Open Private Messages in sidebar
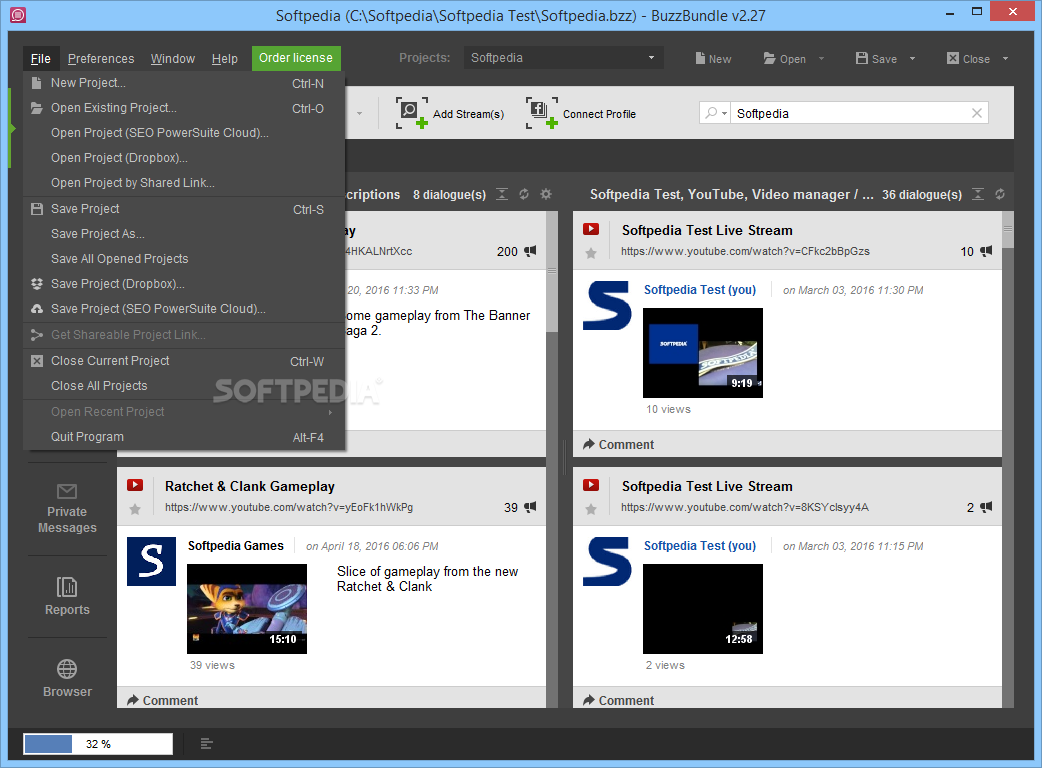Image resolution: width=1042 pixels, height=768 pixels. pos(67,509)
